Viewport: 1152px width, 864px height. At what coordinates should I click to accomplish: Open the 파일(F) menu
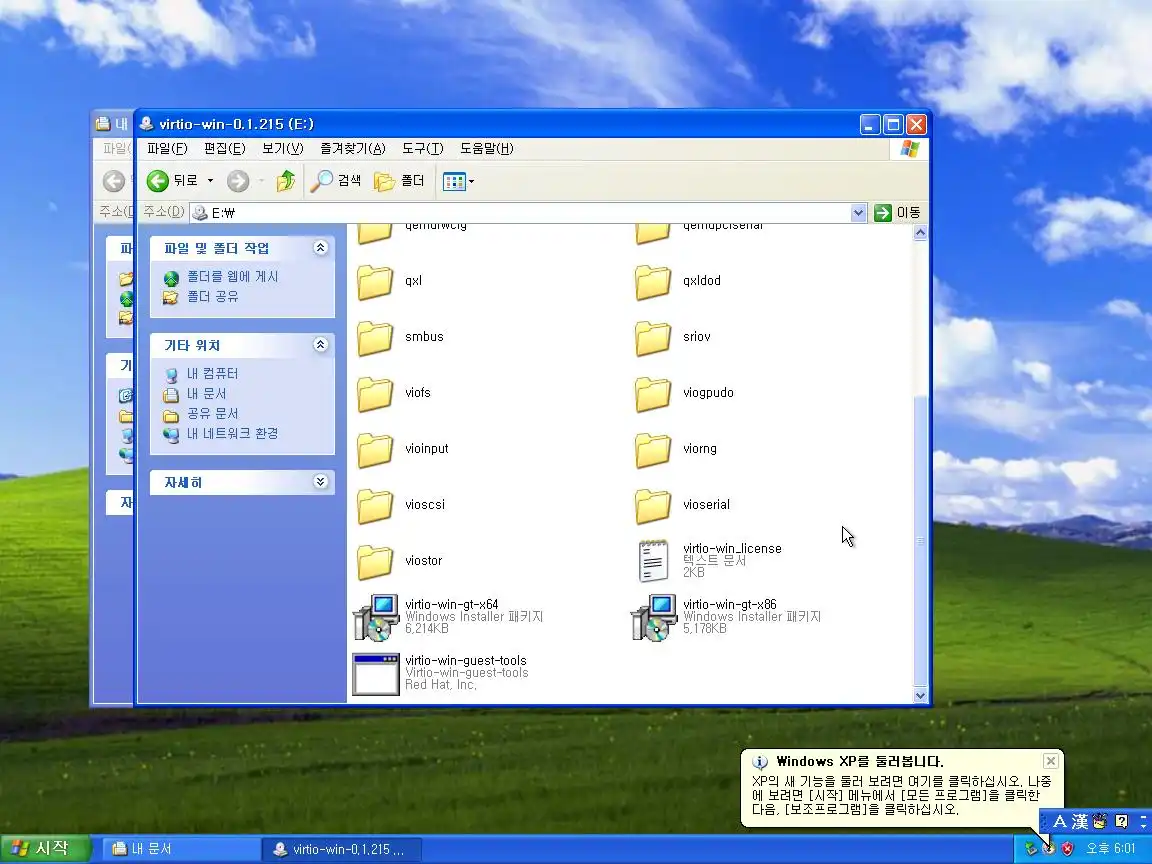coord(167,148)
